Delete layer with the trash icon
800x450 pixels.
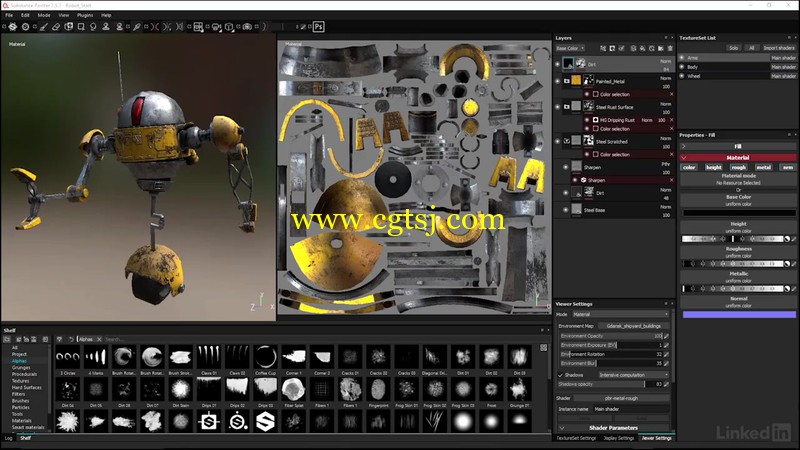pyautogui.click(x=670, y=48)
